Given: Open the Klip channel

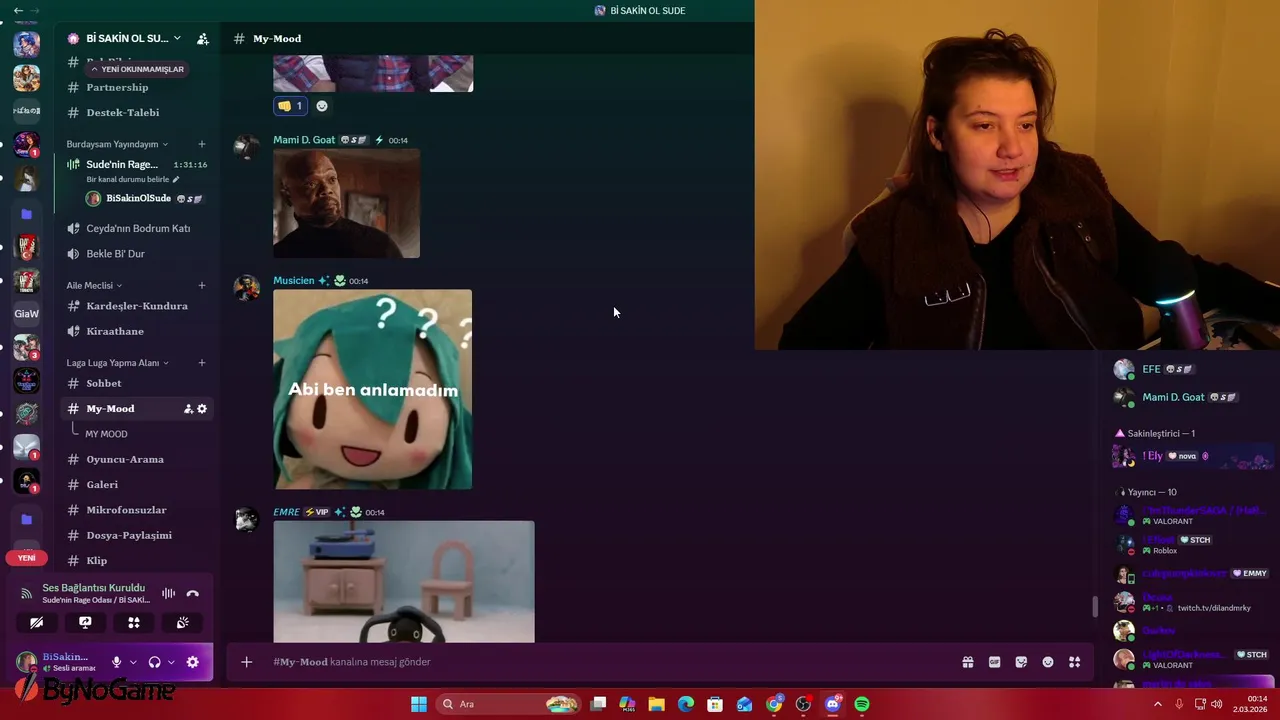Looking at the screenshot, I should point(97,561).
